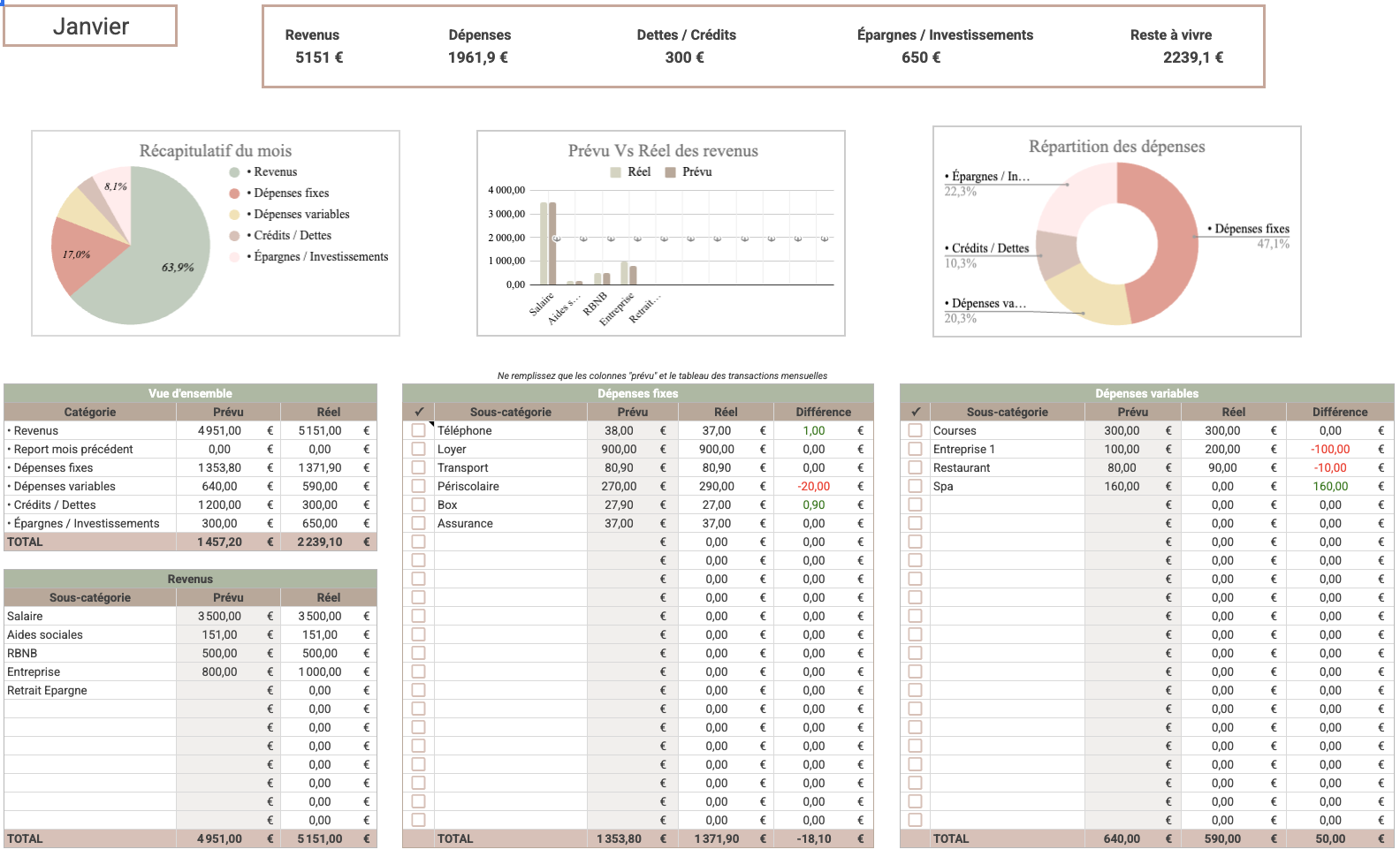Tick the Loyer checkbox
The image size is (1400, 857).
(418, 449)
